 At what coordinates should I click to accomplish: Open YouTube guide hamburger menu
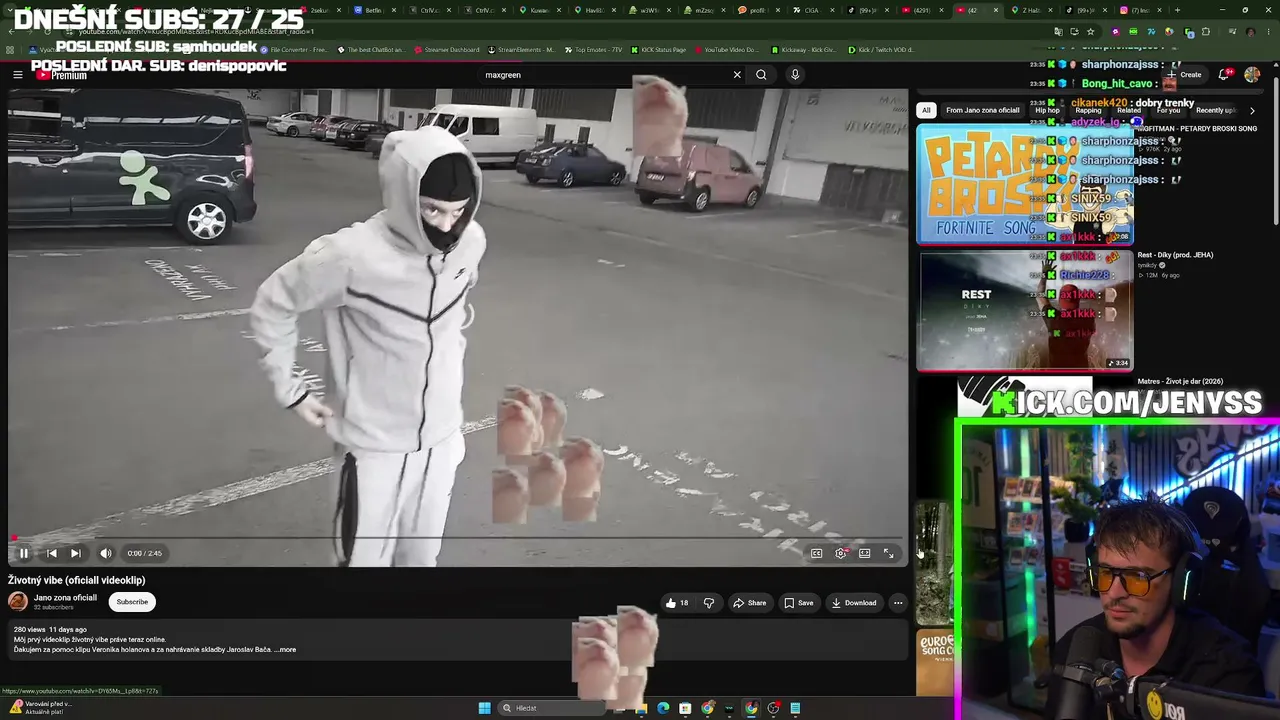[17, 75]
